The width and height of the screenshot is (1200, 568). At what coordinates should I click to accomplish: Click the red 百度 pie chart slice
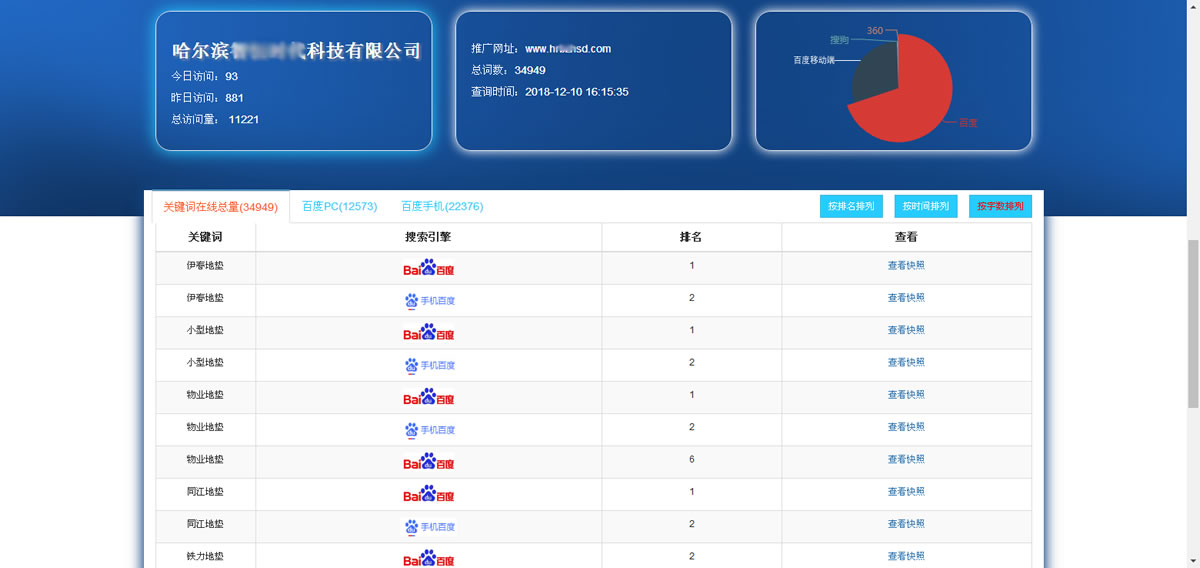[x=915, y=100]
